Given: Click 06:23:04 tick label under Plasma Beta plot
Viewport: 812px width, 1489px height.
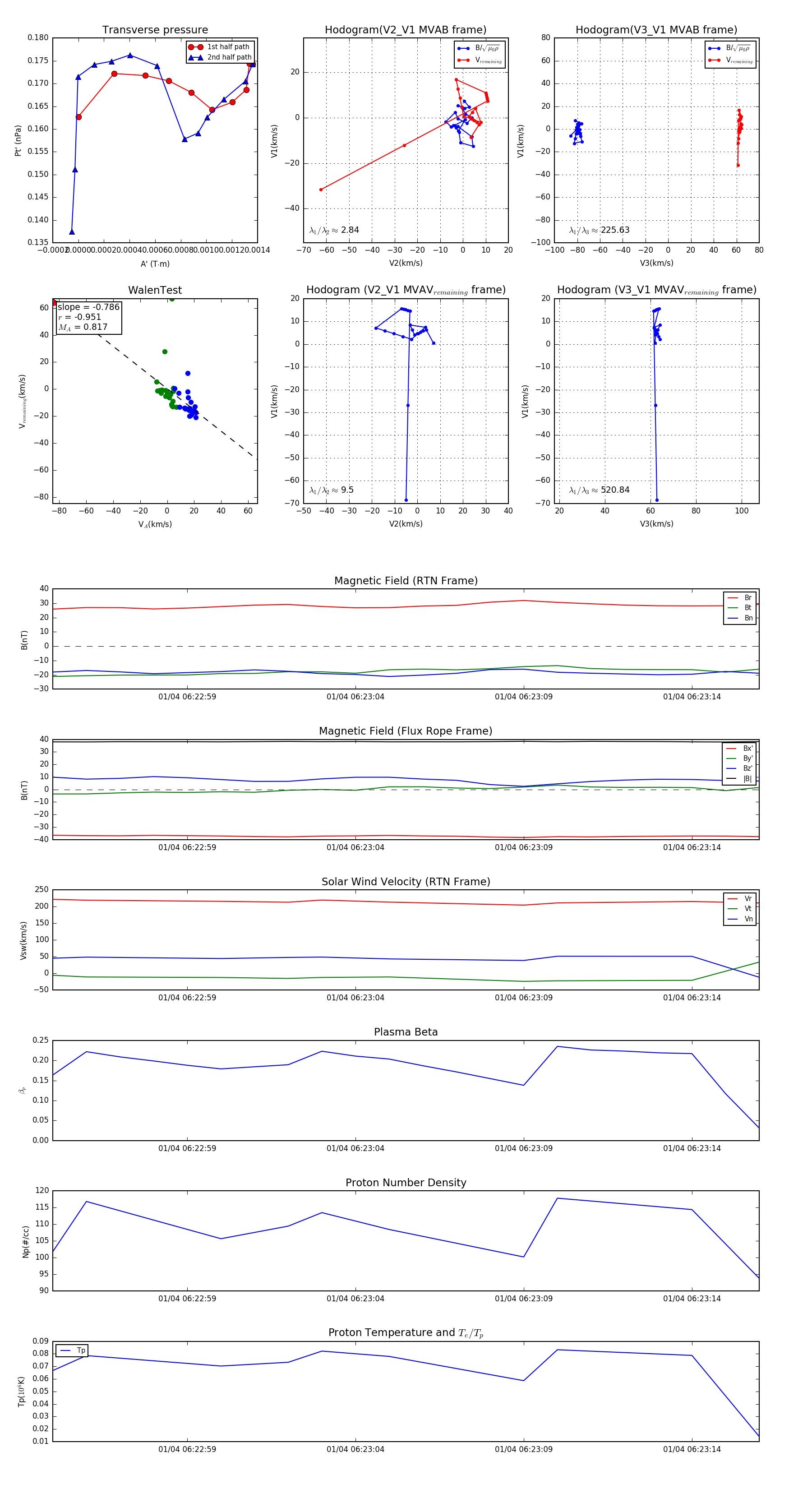Looking at the screenshot, I should tap(355, 1148).
